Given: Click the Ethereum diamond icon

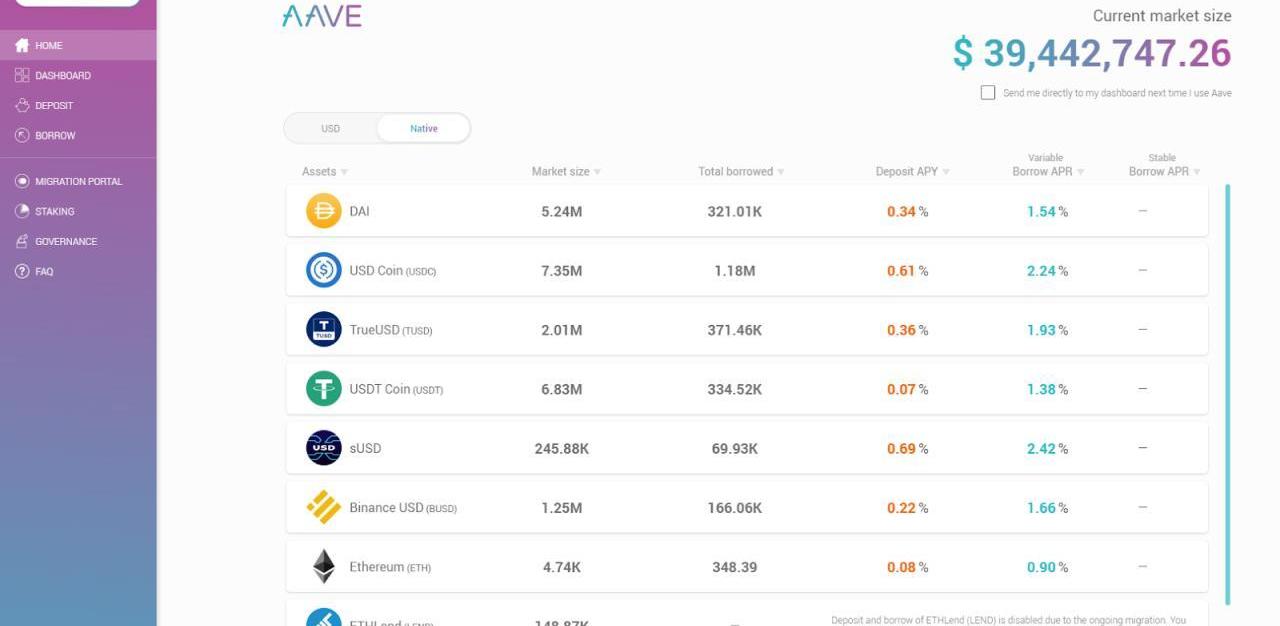Looking at the screenshot, I should [323, 566].
